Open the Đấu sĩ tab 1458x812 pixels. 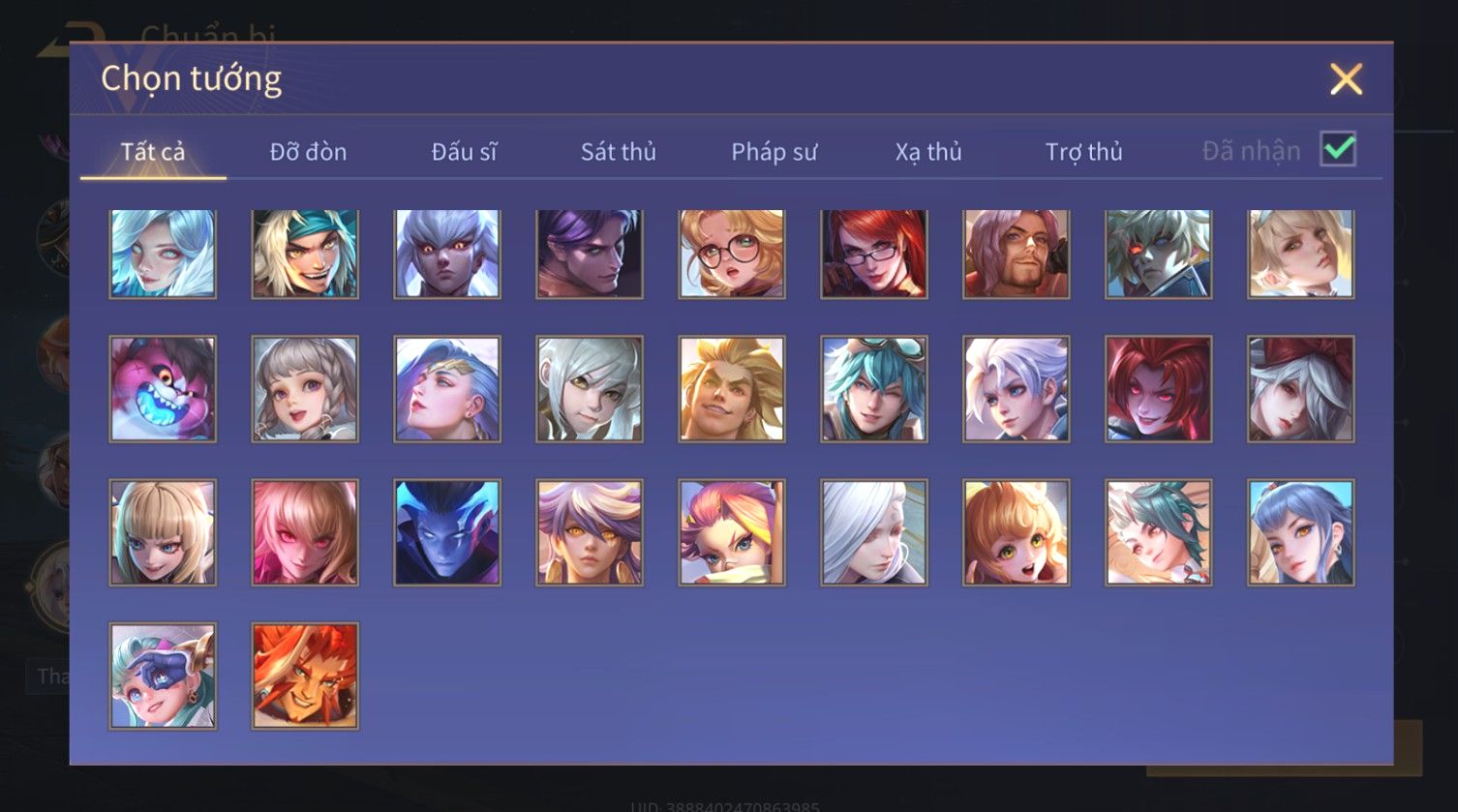click(x=464, y=152)
